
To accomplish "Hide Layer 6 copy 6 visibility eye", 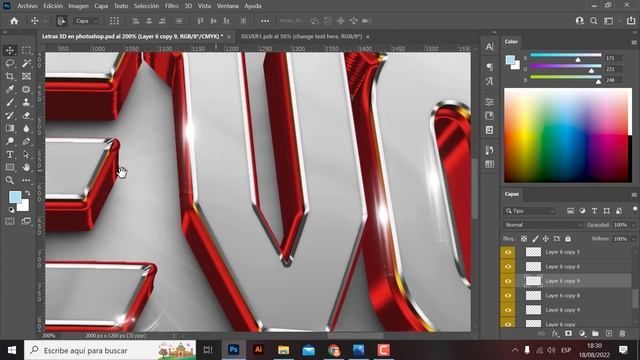I will point(508,267).
